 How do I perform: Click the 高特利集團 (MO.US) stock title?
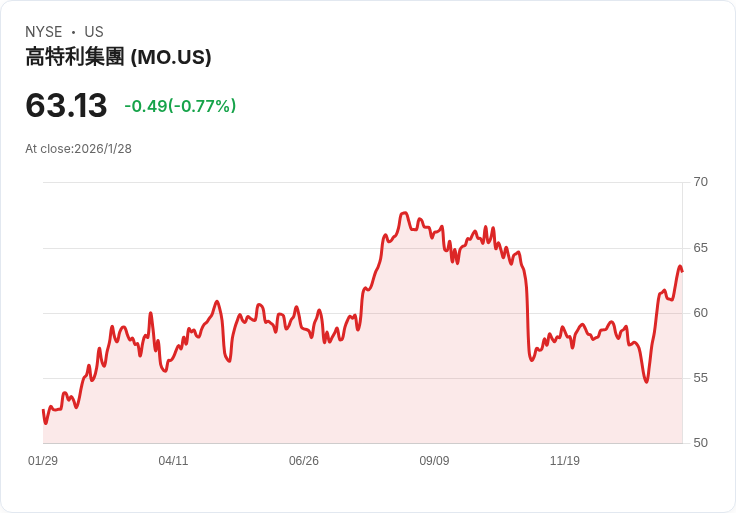(x=118, y=58)
